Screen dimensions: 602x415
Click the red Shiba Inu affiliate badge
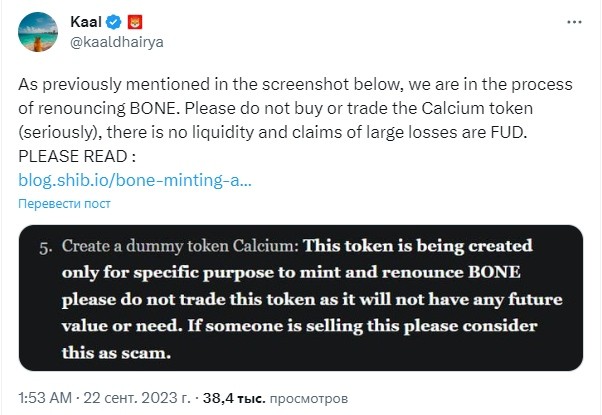tap(134, 22)
